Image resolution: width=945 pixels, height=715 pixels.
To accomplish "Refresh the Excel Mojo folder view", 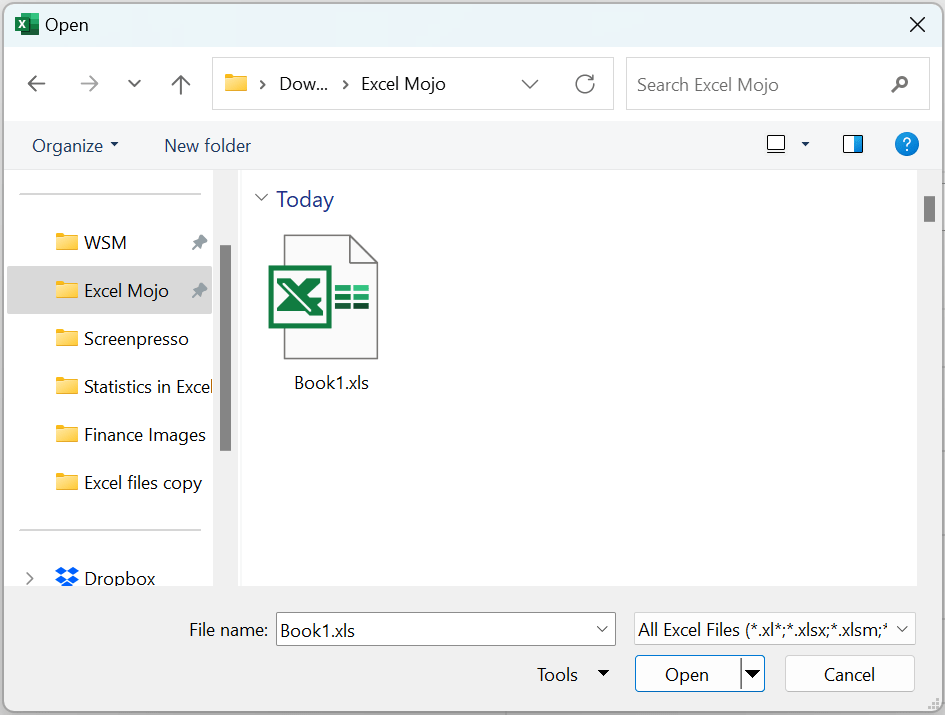I will 585,84.
